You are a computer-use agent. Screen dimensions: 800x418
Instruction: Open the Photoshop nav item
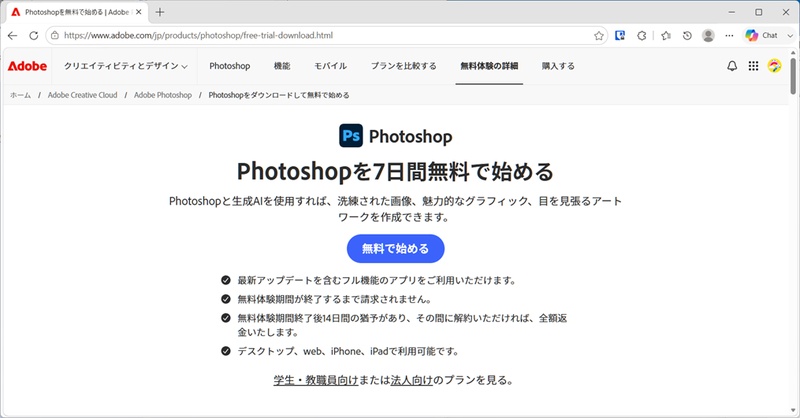pyautogui.click(x=230, y=66)
